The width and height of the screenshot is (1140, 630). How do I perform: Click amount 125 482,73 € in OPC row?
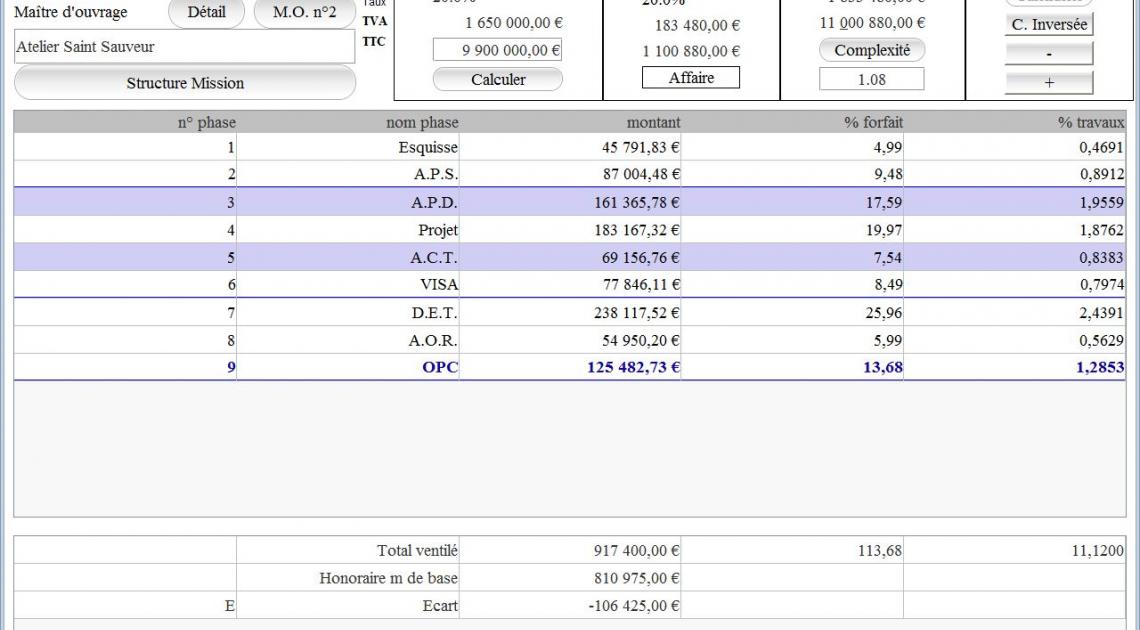(x=633, y=368)
